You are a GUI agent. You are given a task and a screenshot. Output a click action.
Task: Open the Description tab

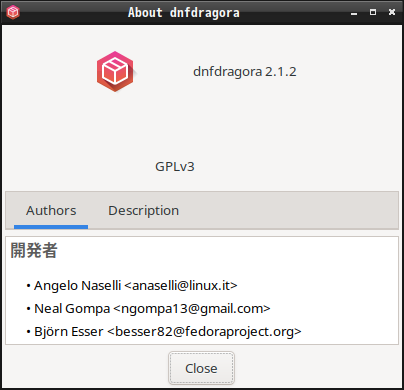tap(143, 211)
